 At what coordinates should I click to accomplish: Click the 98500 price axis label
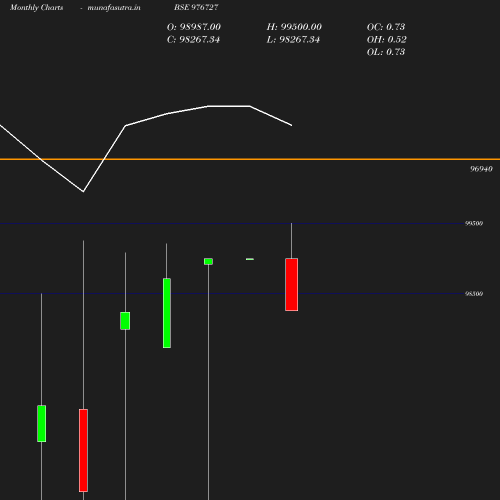(474, 294)
